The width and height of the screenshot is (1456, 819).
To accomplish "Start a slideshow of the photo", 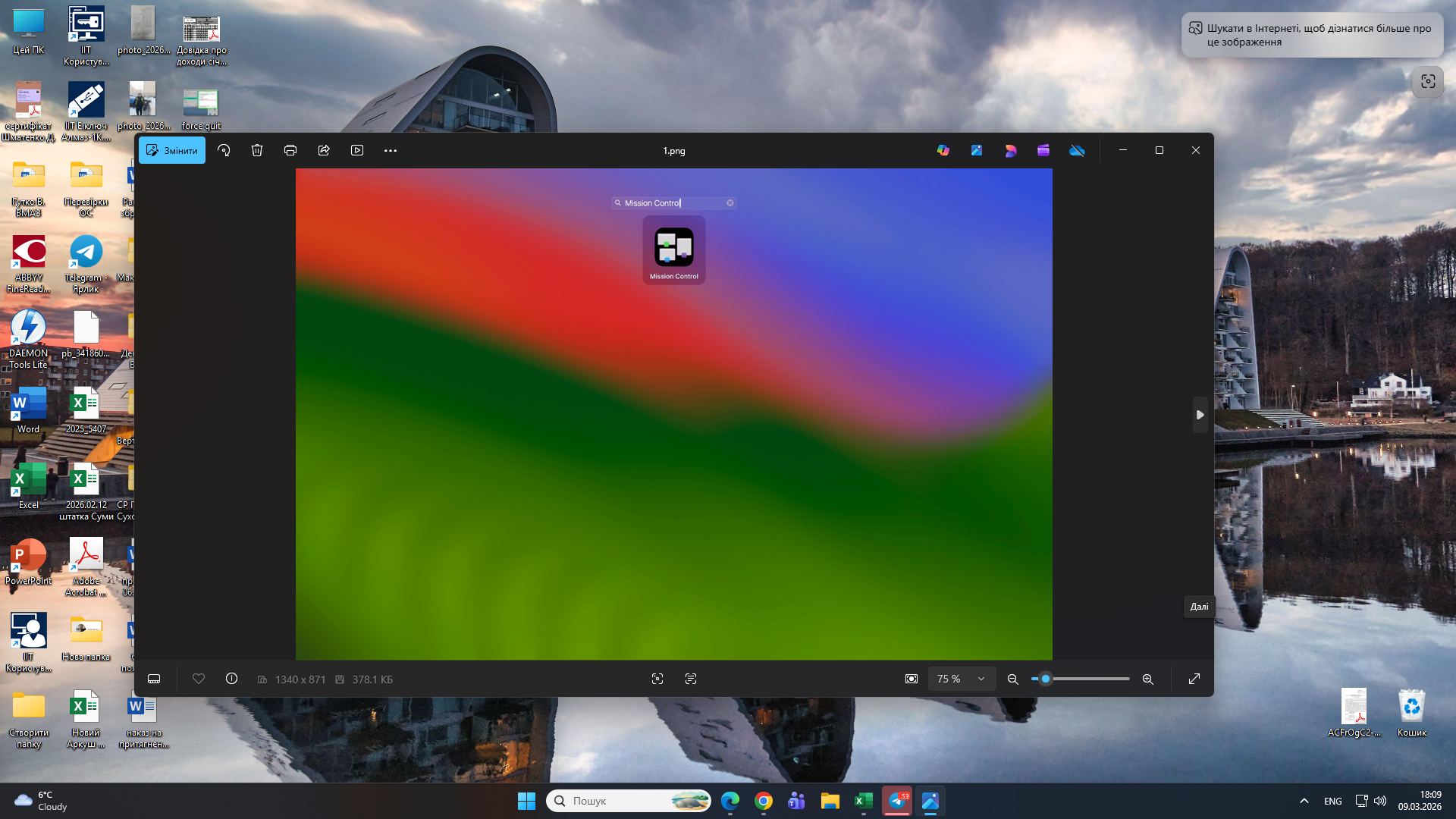I will (x=356, y=150).
